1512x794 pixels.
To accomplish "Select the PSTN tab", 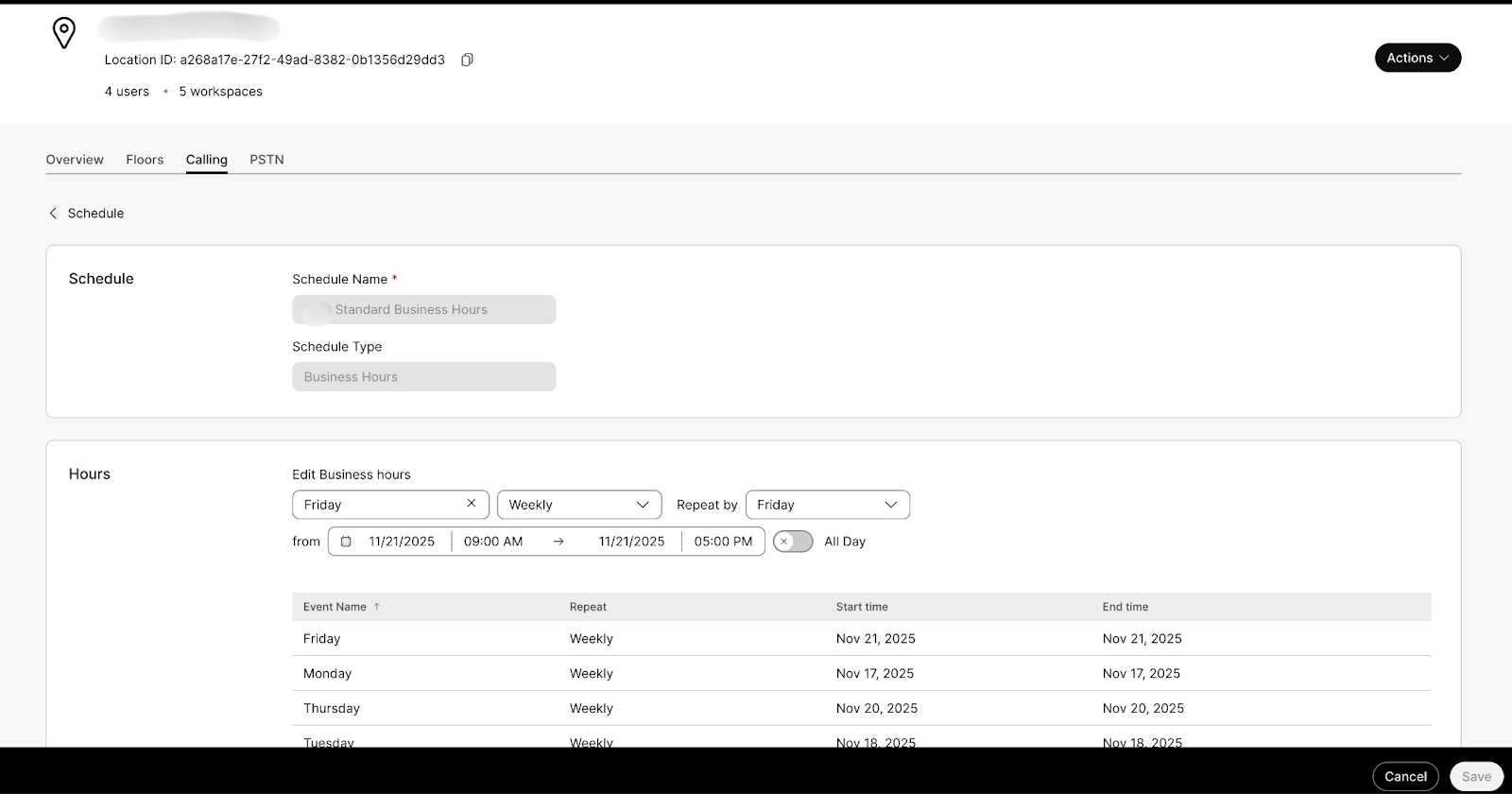I will click(266, 160).
